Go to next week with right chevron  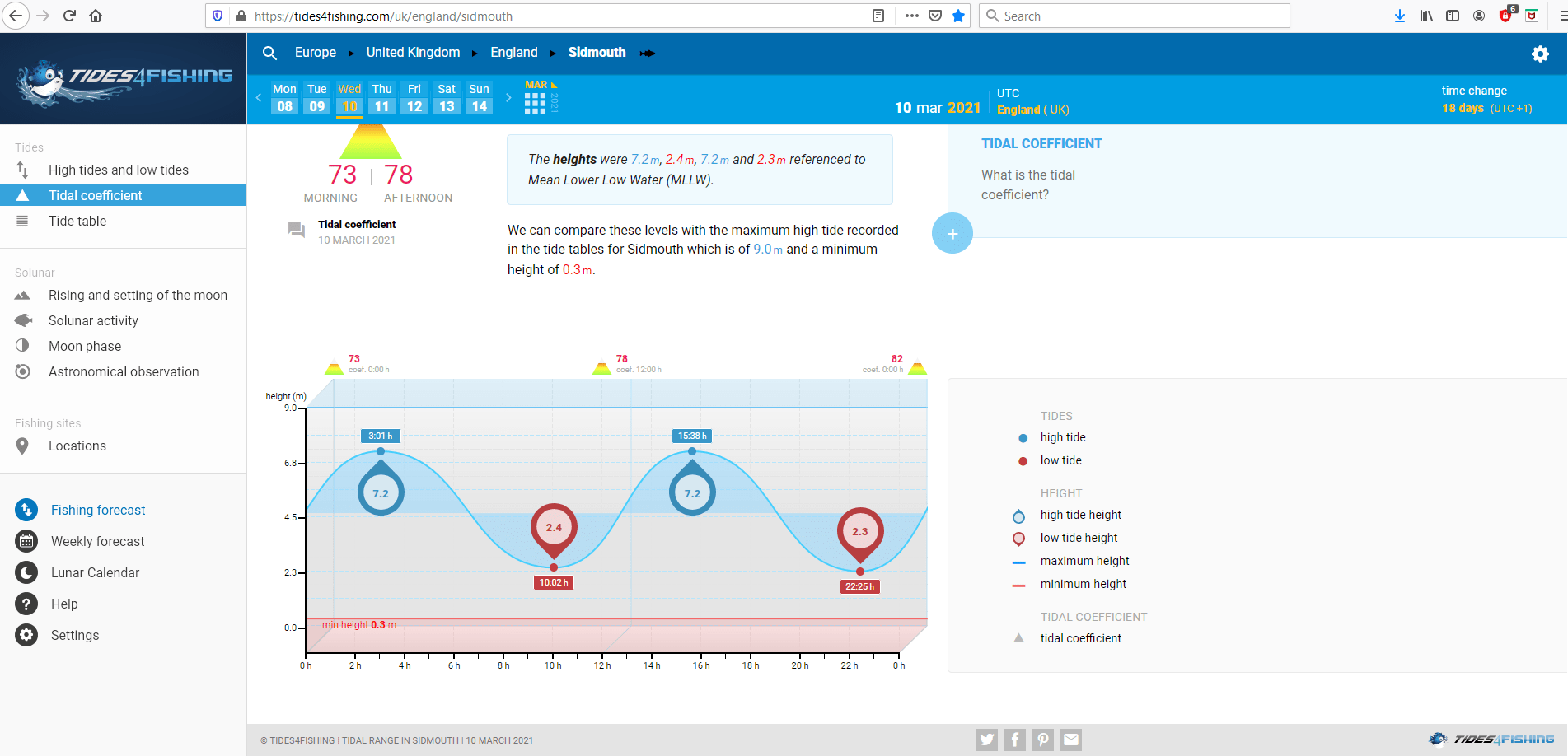tap(508, 98)
